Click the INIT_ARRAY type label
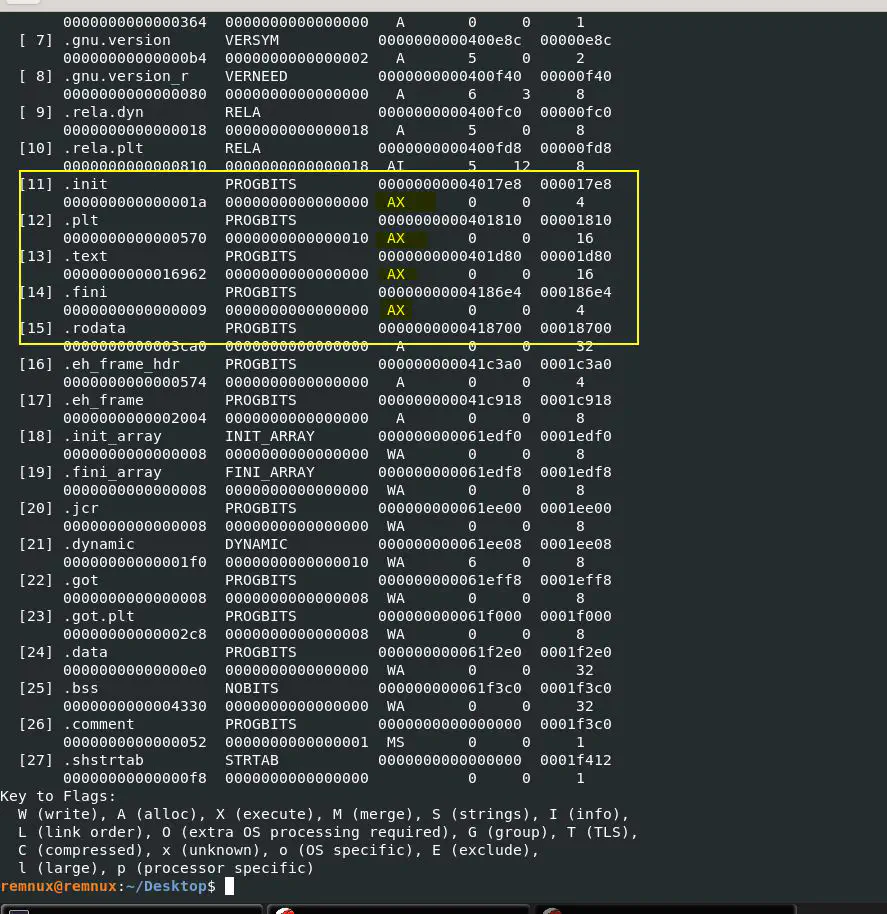Viewport: 887px width, 914px height. coord(269,436)
